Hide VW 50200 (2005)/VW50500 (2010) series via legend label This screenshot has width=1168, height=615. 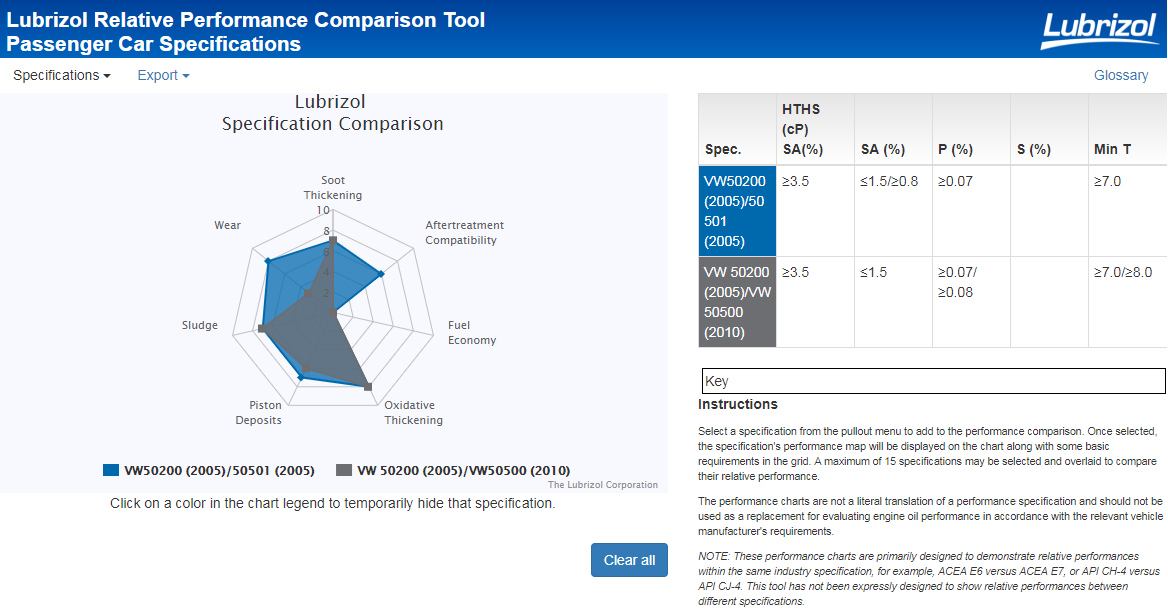[x=463, y=471]
